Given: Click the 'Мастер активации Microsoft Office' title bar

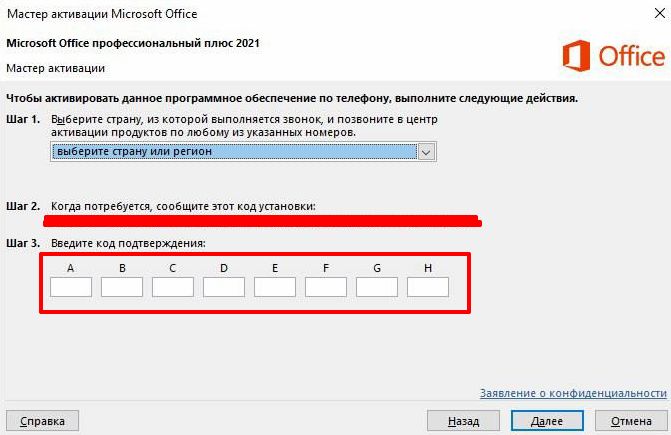Looking at the screenshot, I should coord(100,14).
